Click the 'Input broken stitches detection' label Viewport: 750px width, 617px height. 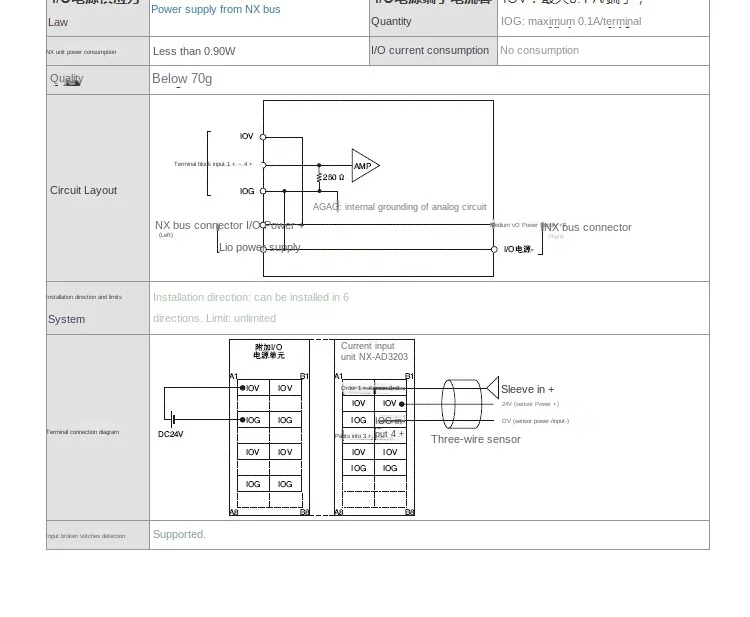pos(86,536)
